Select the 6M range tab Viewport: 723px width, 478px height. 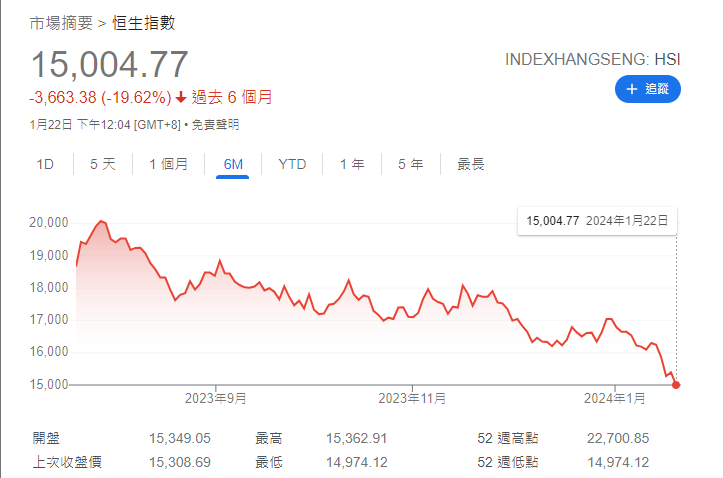232,164
